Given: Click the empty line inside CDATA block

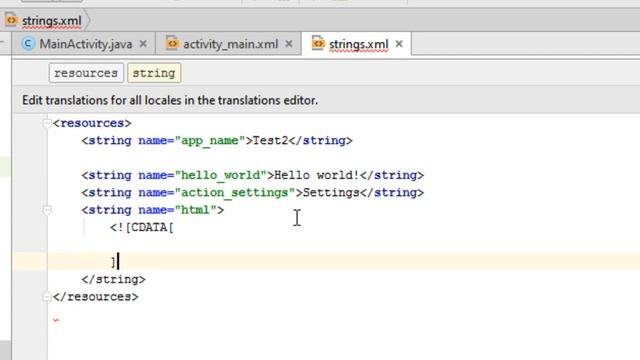Looking at the screenshot, I should (343, 244).
